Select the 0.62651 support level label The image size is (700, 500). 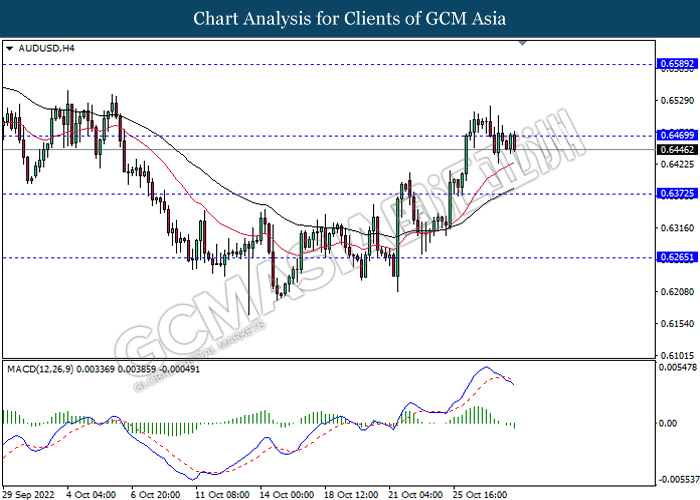point(677,257)
